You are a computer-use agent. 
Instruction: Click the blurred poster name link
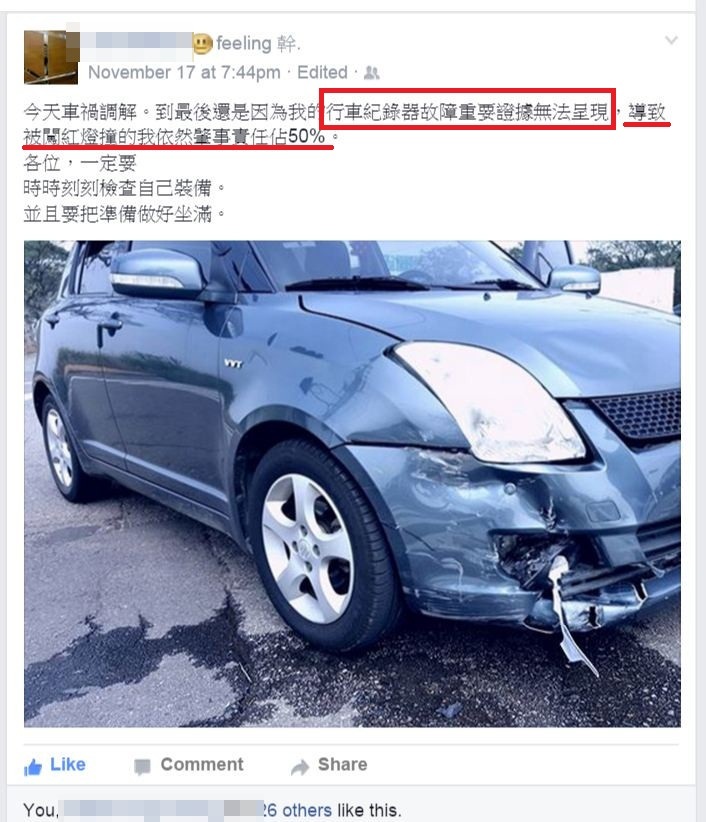tap(136, 43)
